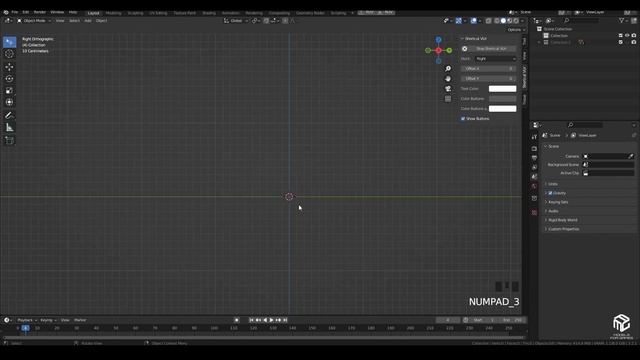Image resolution: width=640 pixels, height=360 pixels.
Task: Select the Select Box tool
Action: [x=9, y=42]
